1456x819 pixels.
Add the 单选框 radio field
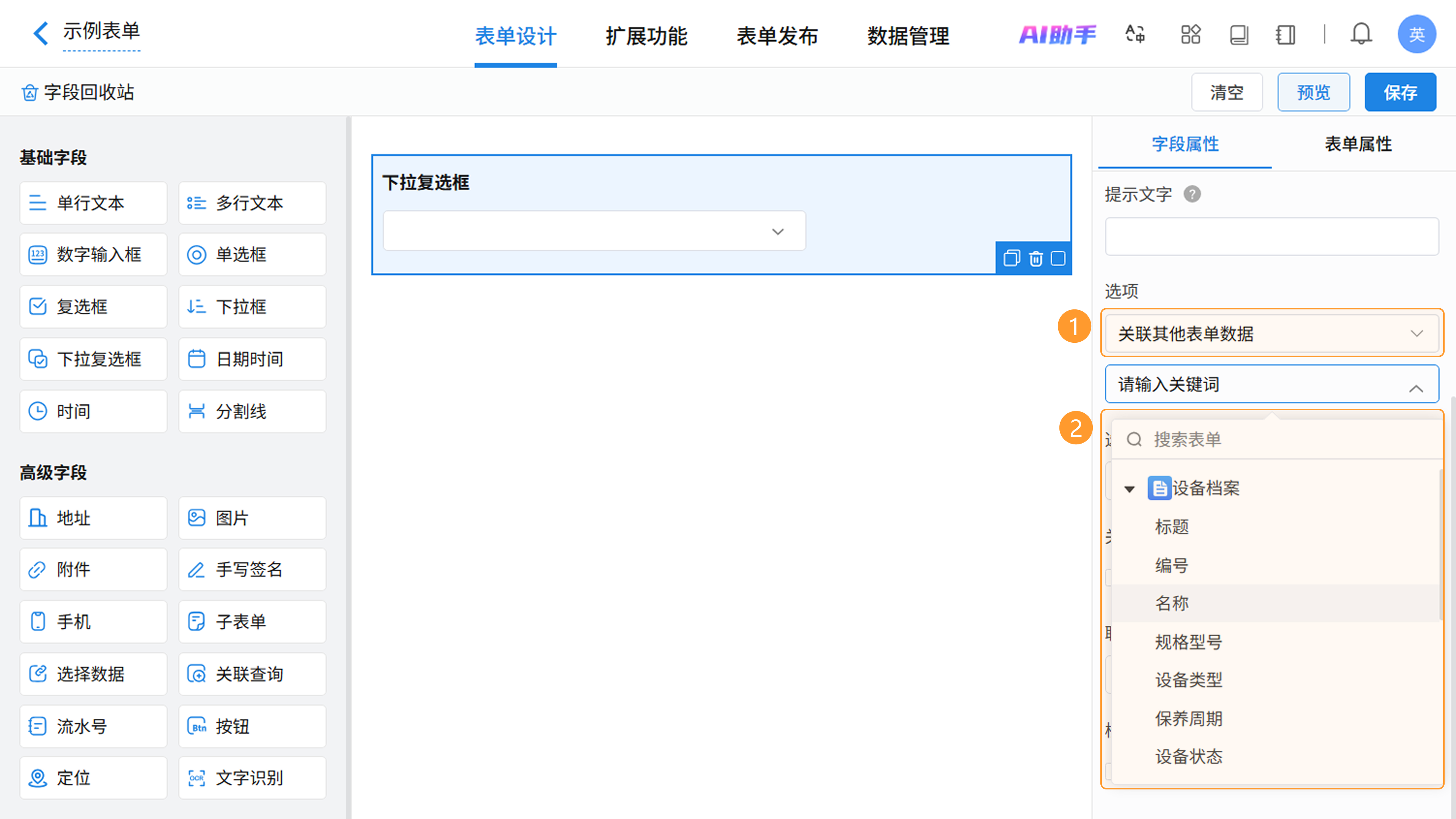[252, 255]
